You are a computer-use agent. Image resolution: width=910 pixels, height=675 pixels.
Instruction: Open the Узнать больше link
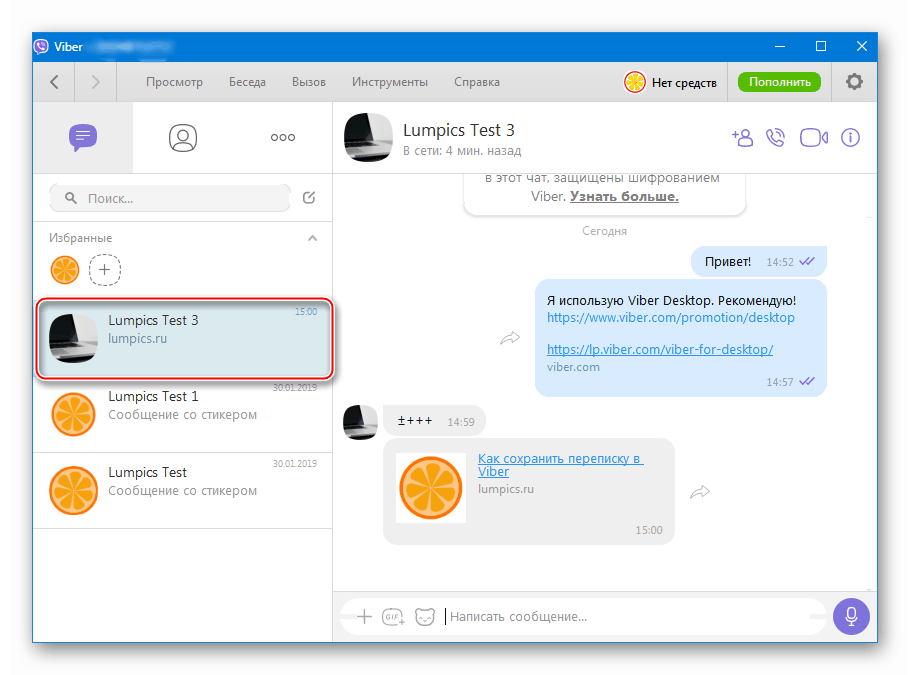[x=624, y=196]
